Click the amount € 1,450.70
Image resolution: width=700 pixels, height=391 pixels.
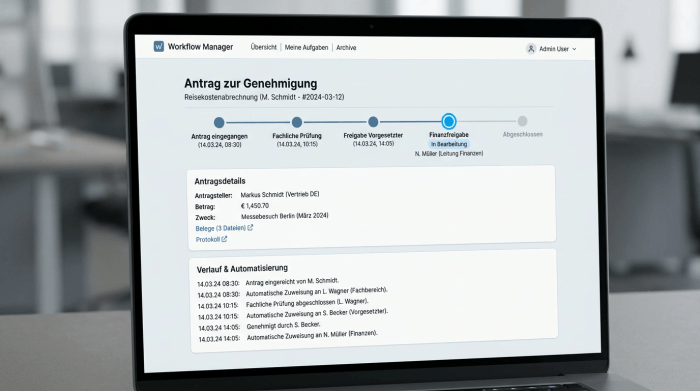[255, 206]
